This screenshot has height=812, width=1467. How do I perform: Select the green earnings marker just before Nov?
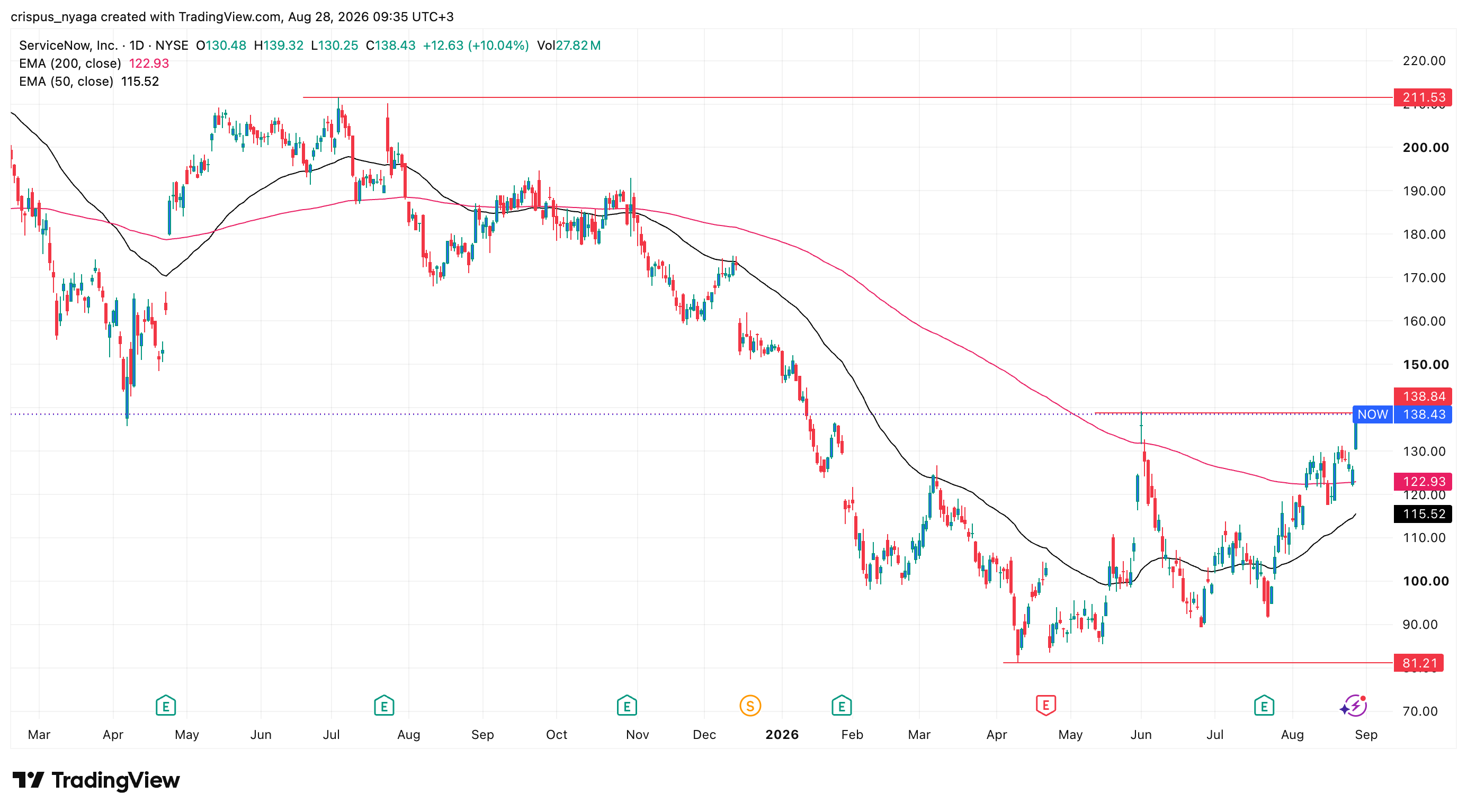[x=627, y=706]
